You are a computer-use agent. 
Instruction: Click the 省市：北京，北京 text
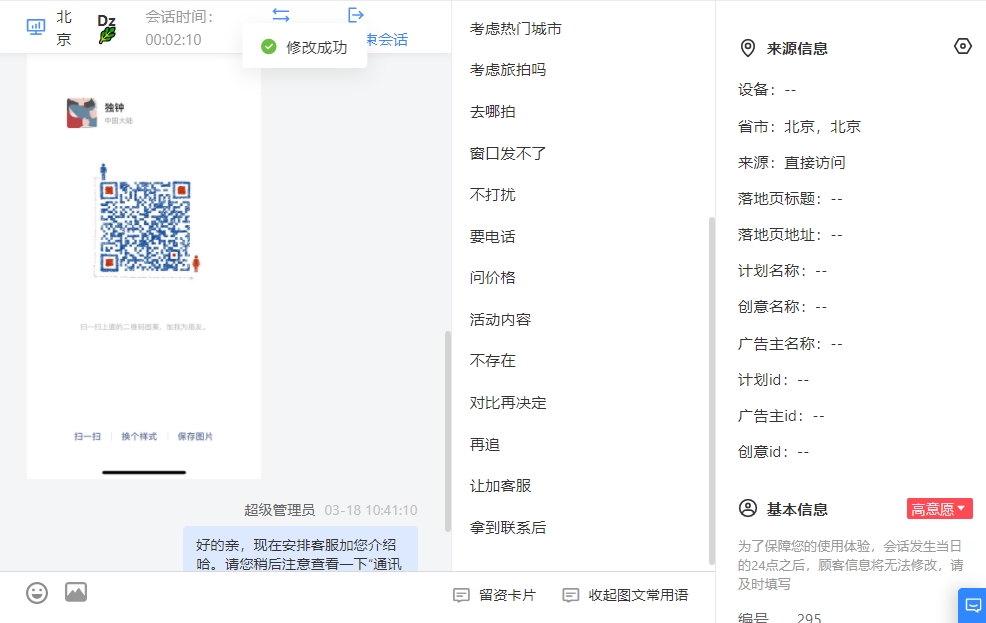[799, 126]
